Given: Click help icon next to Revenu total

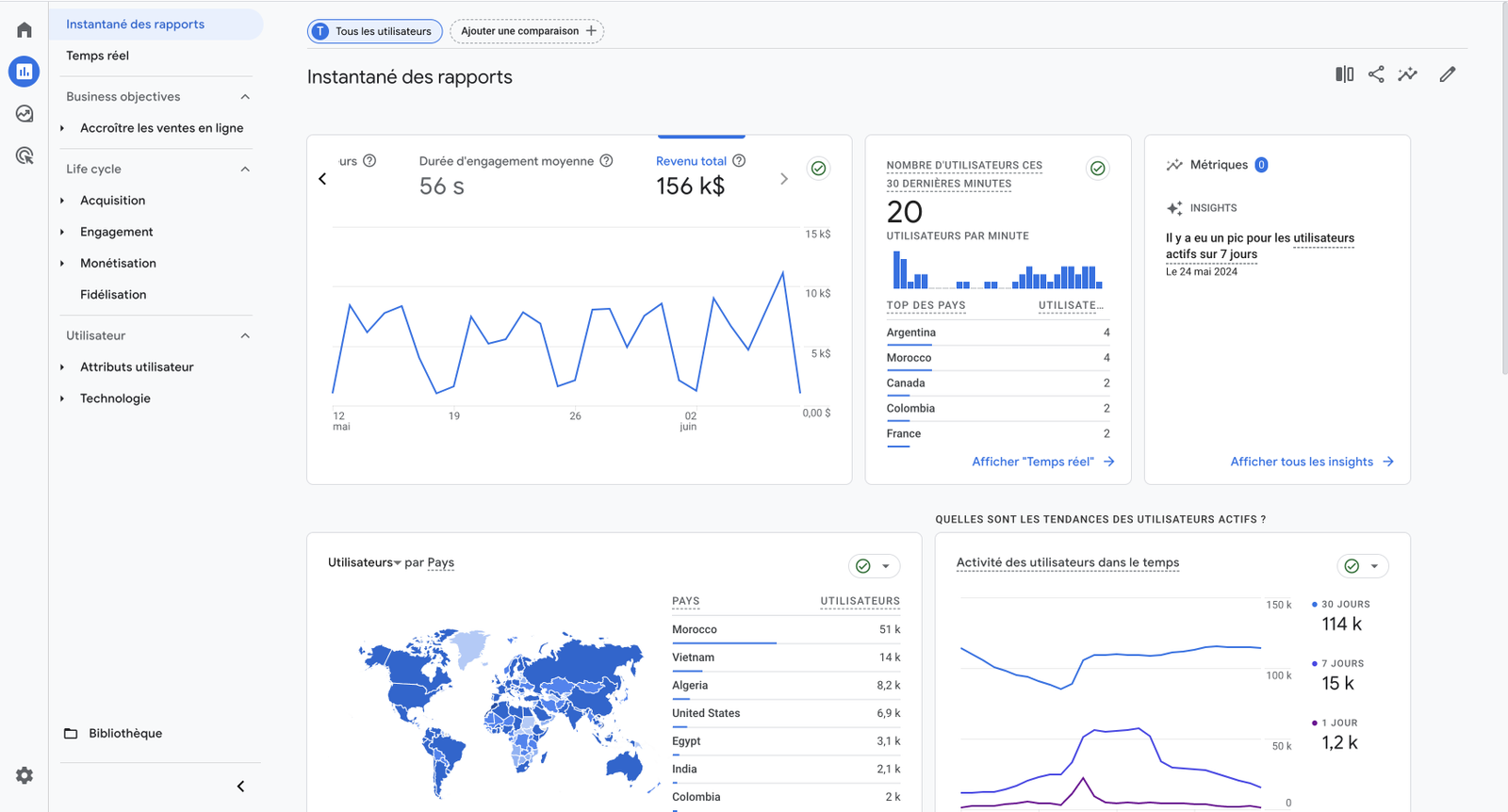Looking at the screenshot, I should point(739,161).
